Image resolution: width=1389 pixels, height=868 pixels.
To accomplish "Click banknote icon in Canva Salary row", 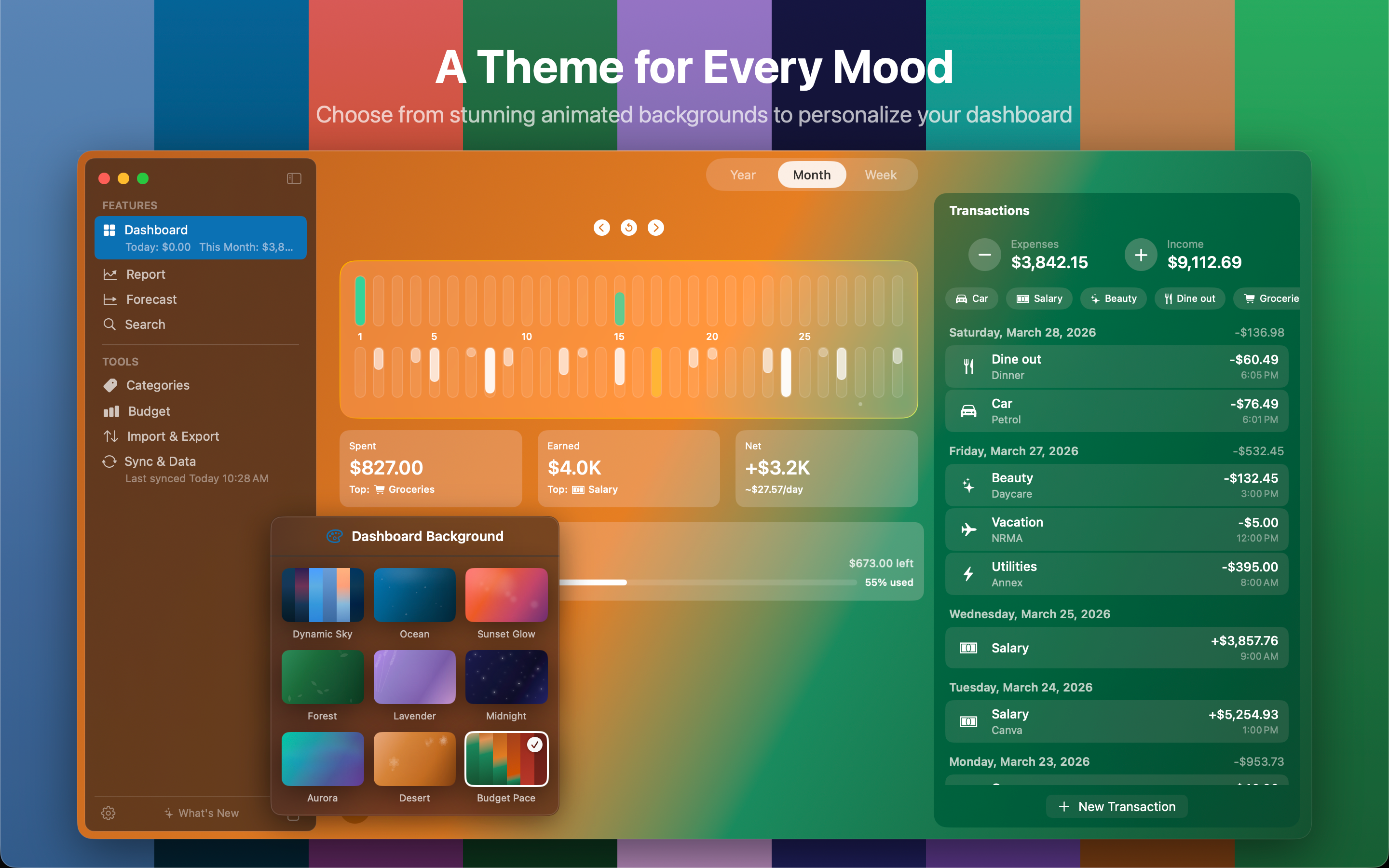I will point(968,721).
